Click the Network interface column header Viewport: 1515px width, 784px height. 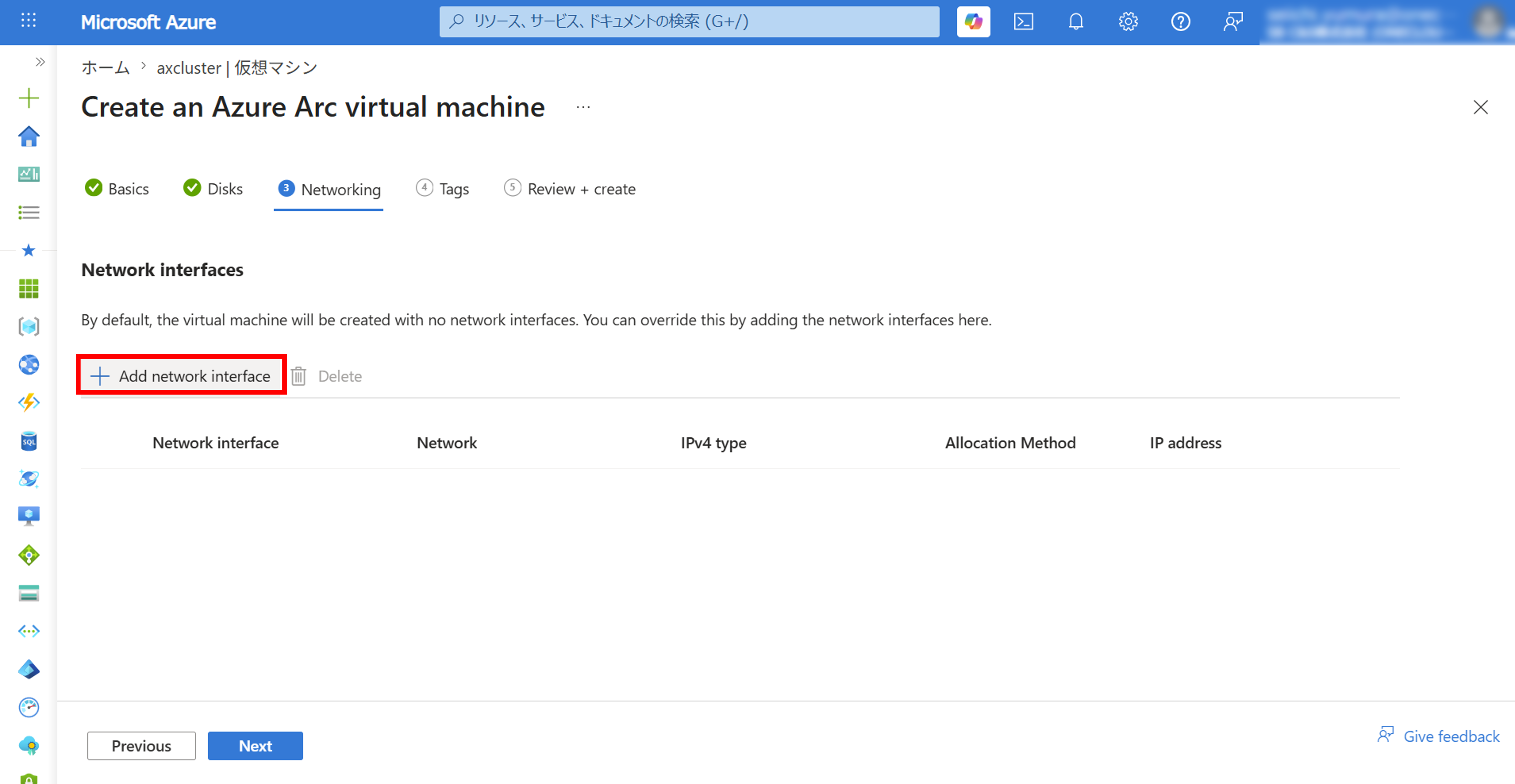[x=215, y=443]
